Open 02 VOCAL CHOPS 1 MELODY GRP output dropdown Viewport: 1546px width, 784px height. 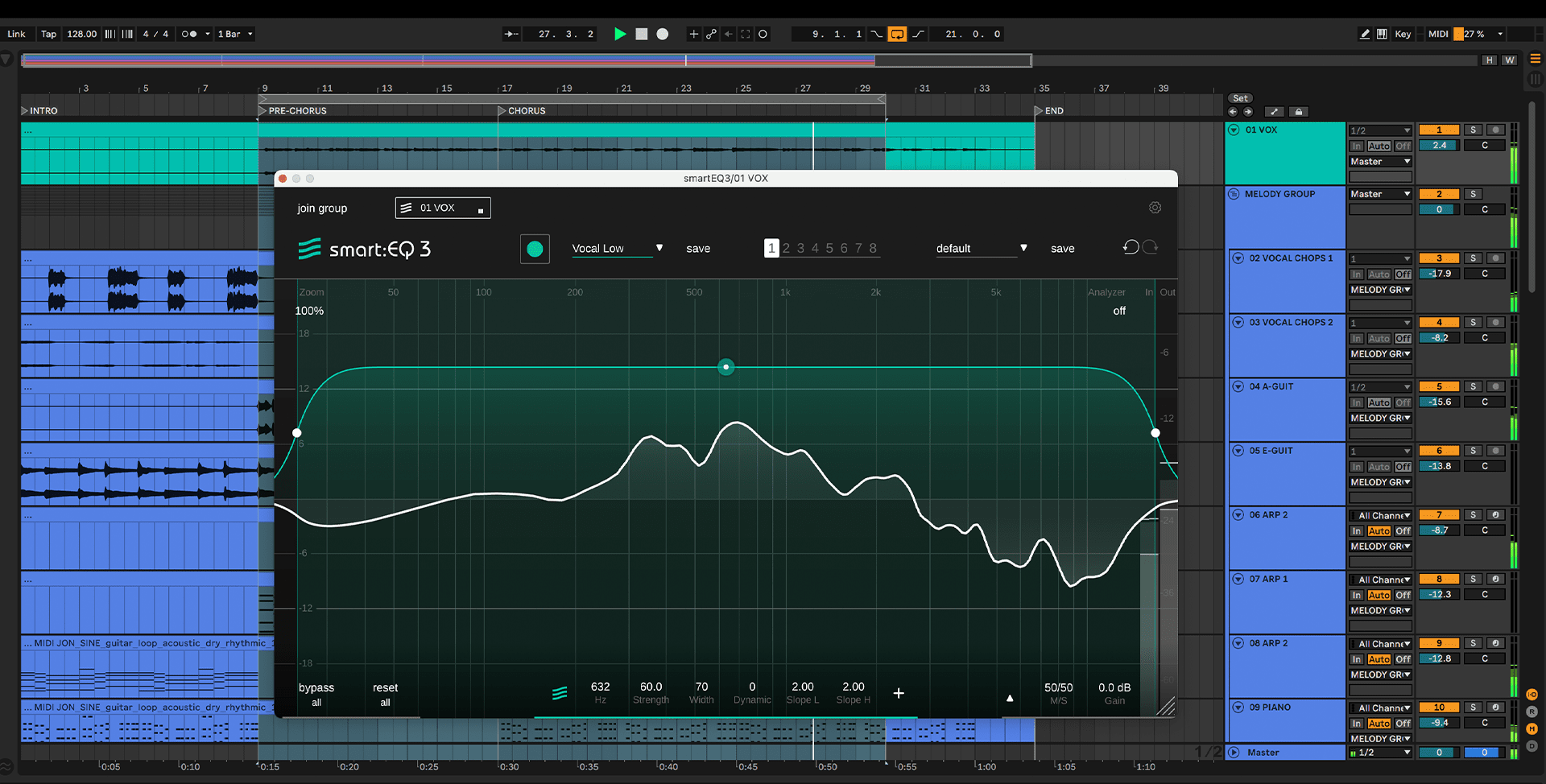point(1380,290)
